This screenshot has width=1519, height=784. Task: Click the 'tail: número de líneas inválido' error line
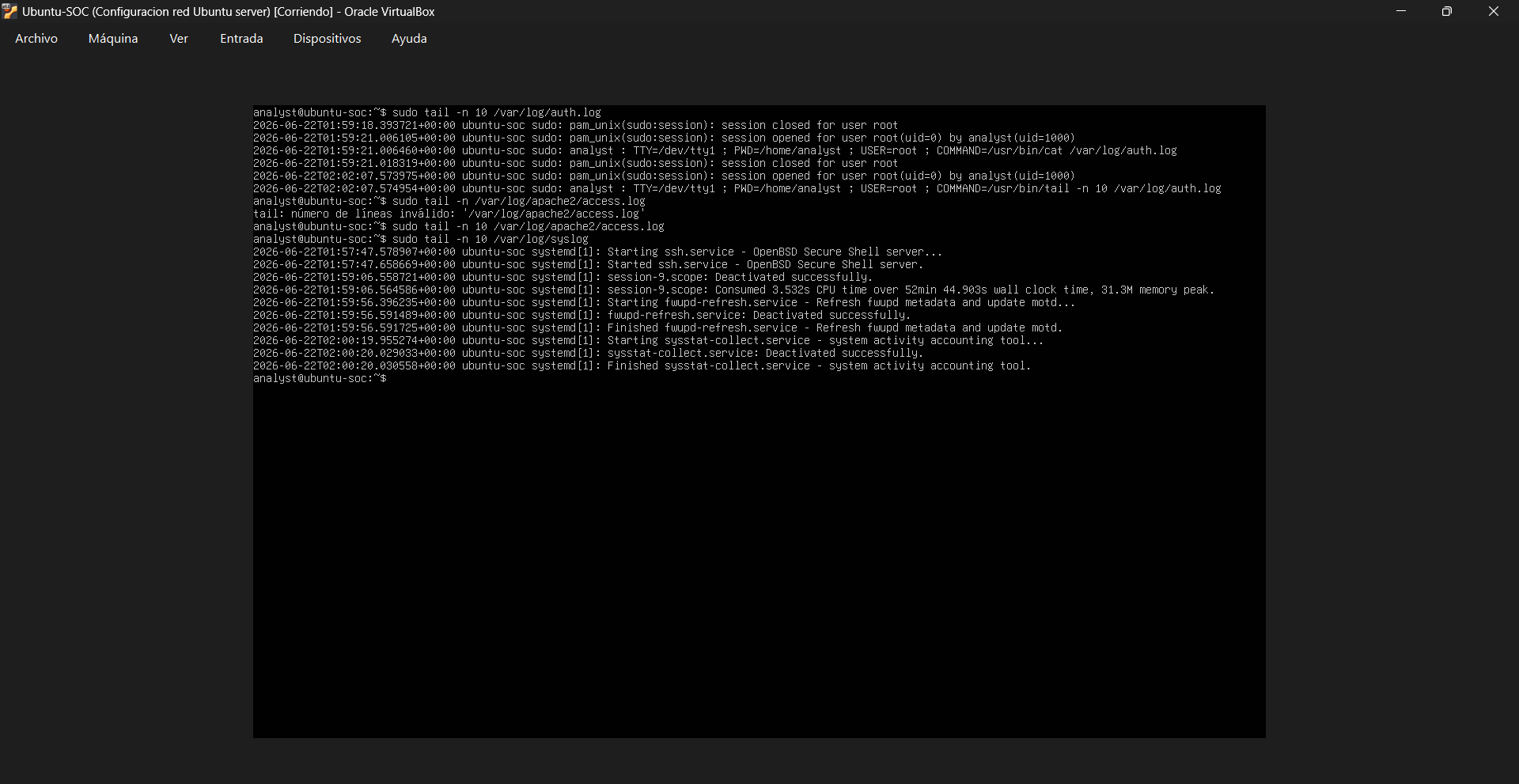click(x=449, y=214)
